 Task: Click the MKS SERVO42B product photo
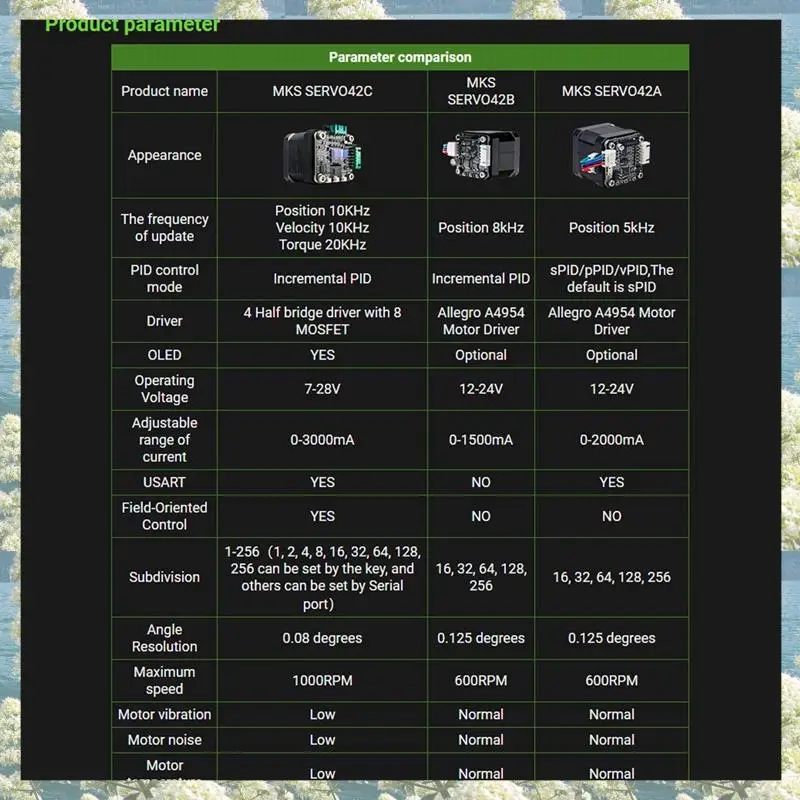coord(481,155)
